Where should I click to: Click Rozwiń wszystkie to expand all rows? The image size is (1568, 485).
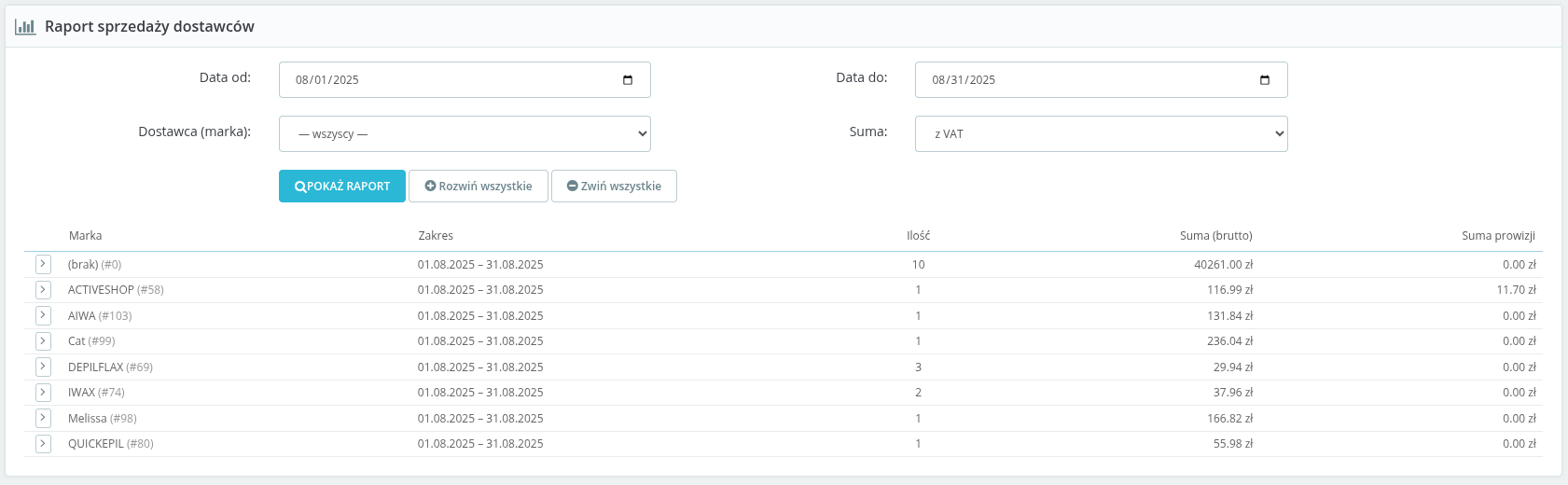coord(479,187)
